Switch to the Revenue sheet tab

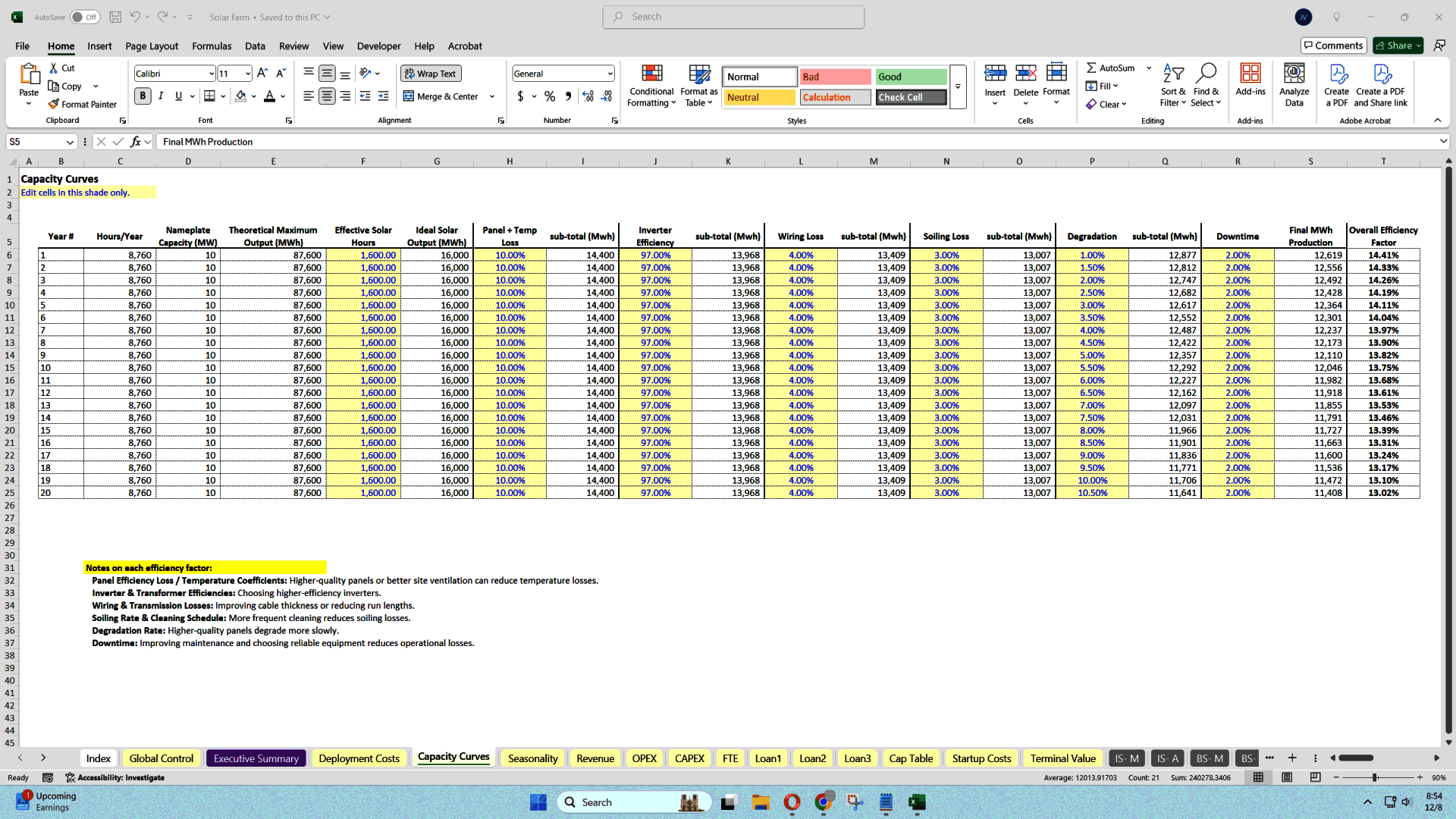click(x=595, y=757)
